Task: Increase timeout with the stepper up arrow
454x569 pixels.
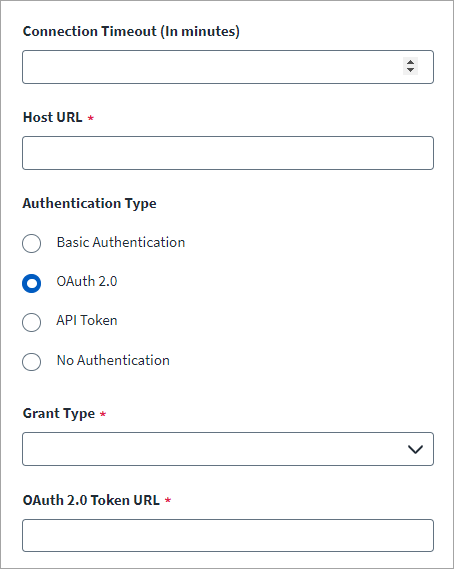Action: (410, 62)
